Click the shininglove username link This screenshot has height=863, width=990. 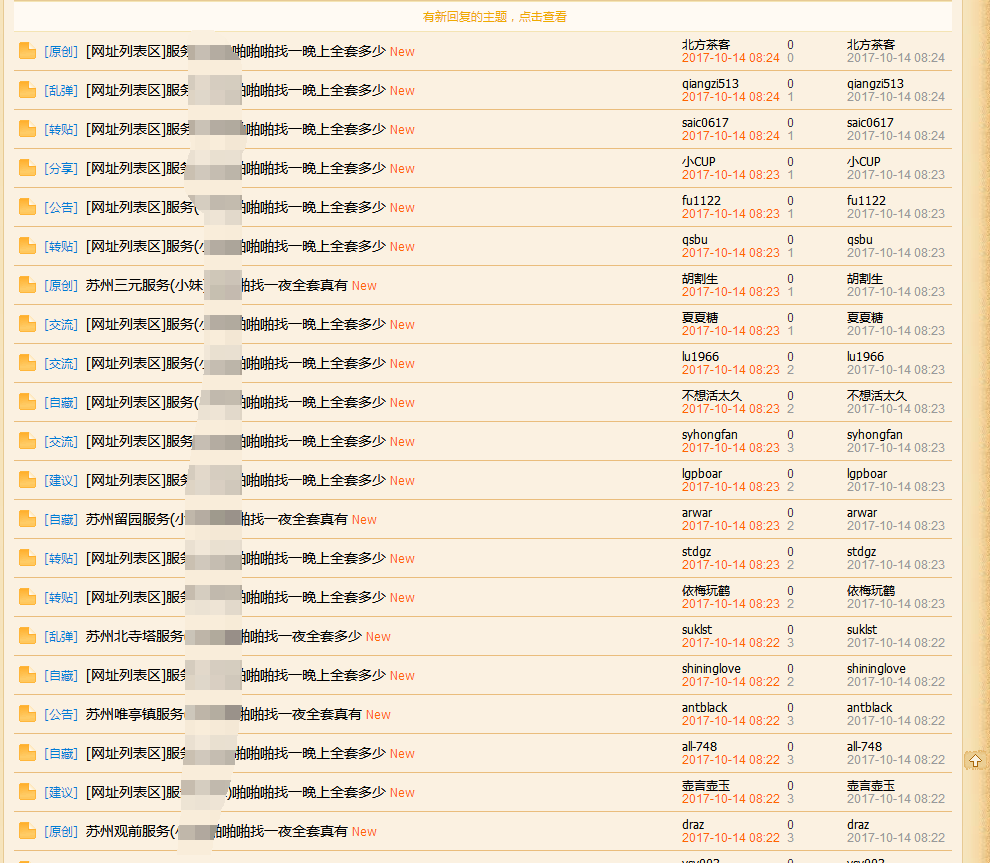[x=710, y=668]
